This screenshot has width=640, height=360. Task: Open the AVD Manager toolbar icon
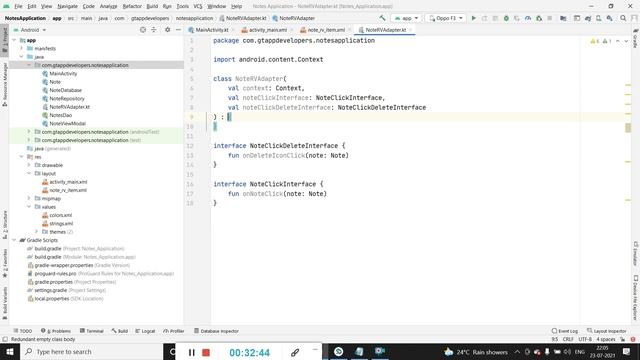(x=599, y=18)
